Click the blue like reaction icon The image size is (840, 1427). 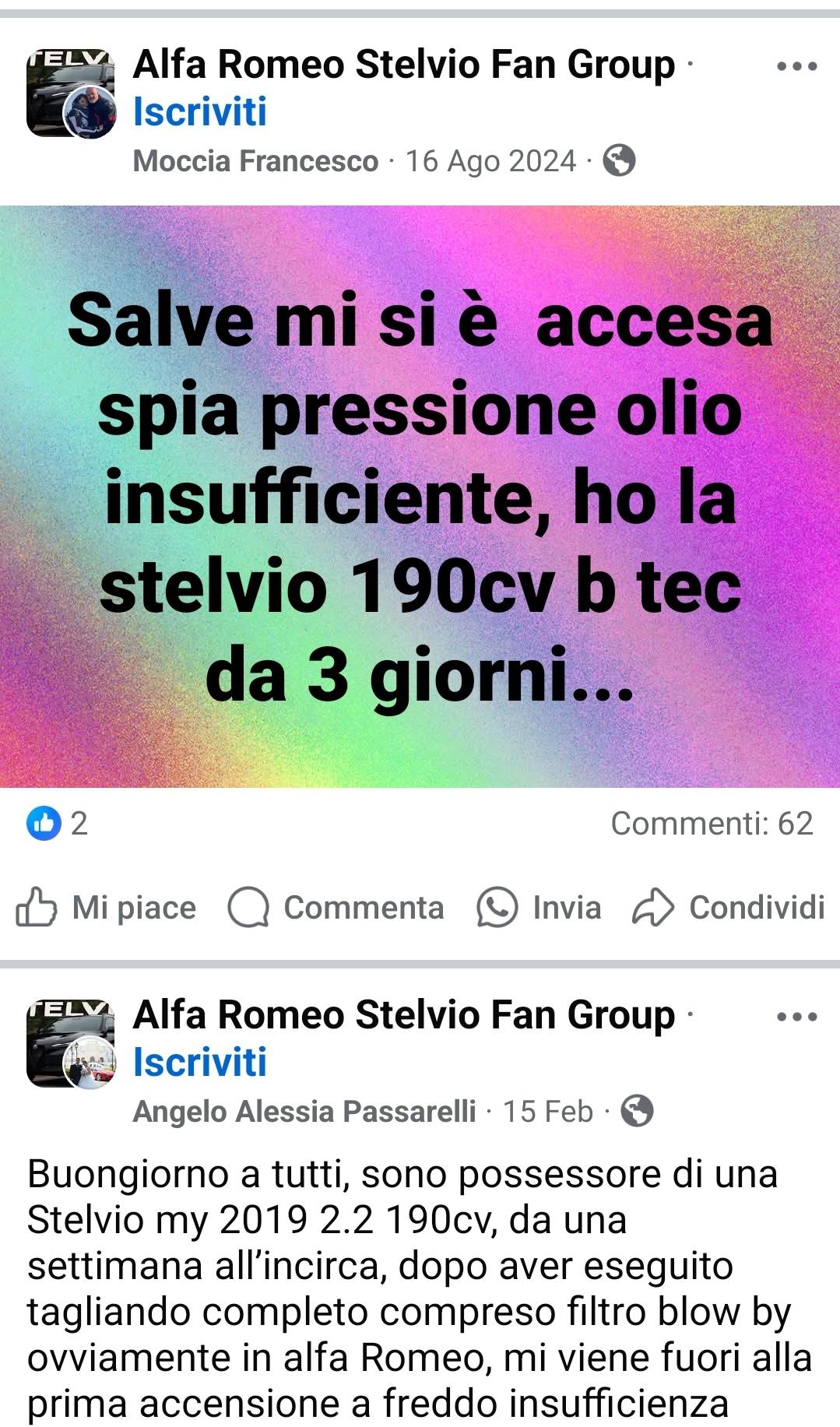coord(44,824)
